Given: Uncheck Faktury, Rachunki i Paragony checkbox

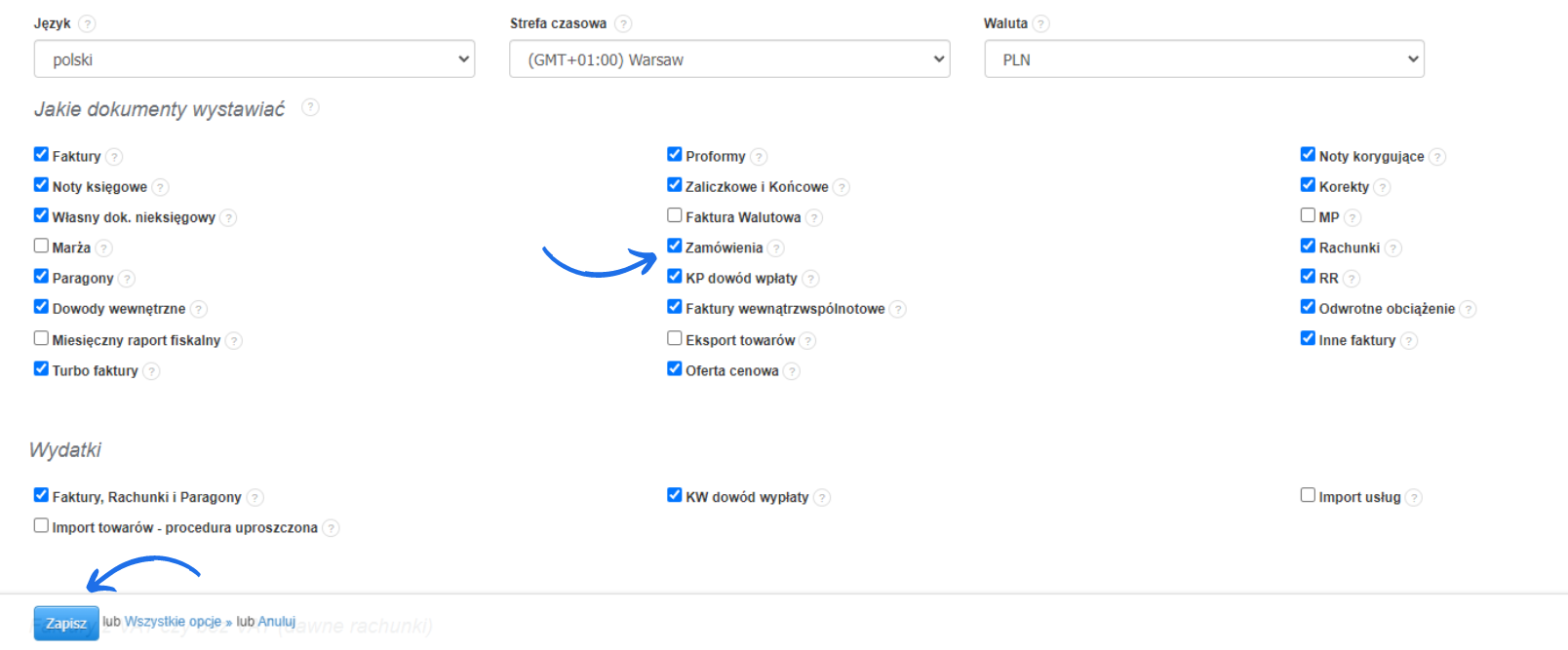Looking at the screenshot, I should tap(41, 495).
